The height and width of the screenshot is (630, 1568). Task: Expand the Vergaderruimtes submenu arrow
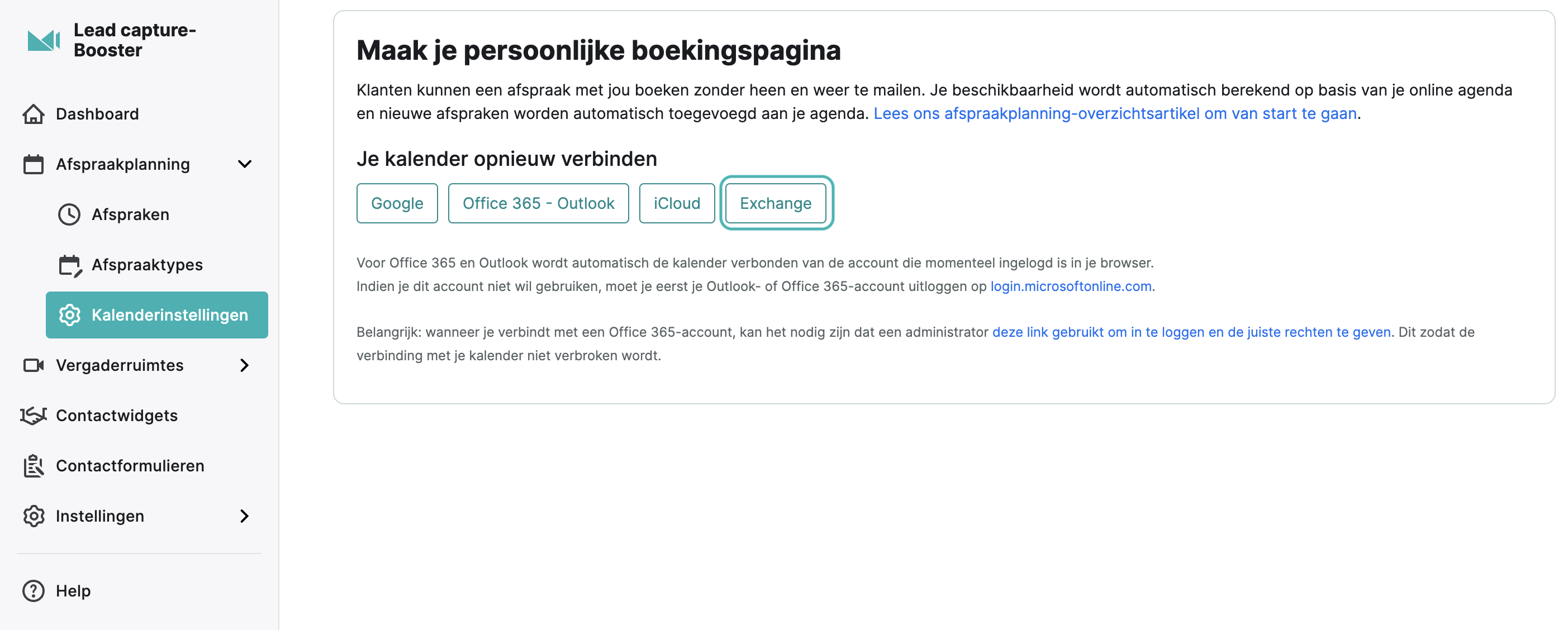point(245,365)
